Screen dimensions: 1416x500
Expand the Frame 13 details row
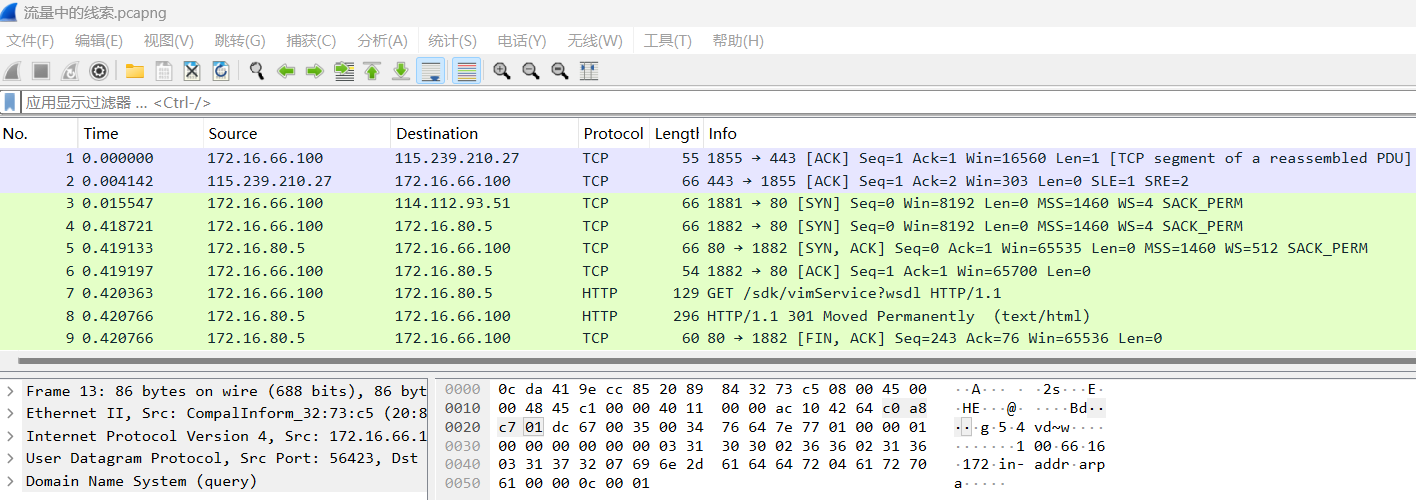[x=10, y=391]
